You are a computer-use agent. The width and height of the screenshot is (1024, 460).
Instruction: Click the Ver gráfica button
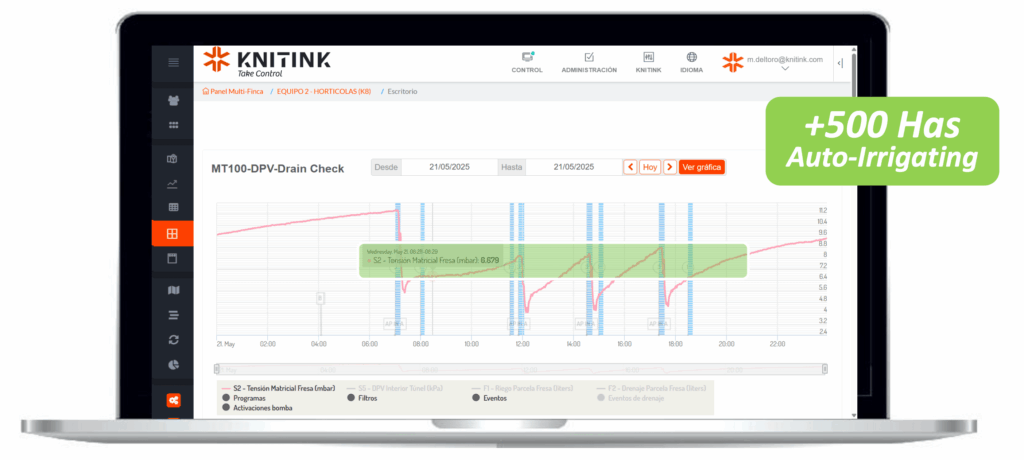pyautogui.click(x=701, y=168)
